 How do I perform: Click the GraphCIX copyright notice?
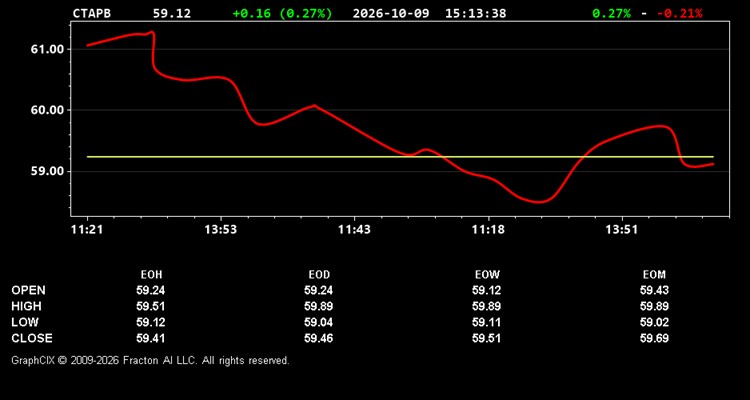point(150,360)
